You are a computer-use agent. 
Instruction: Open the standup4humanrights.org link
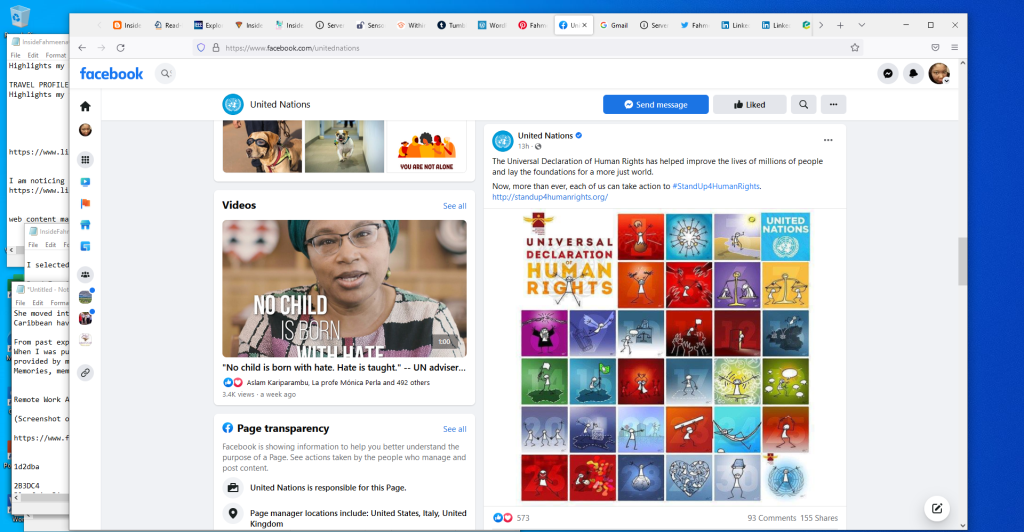[x=550, y=197]
